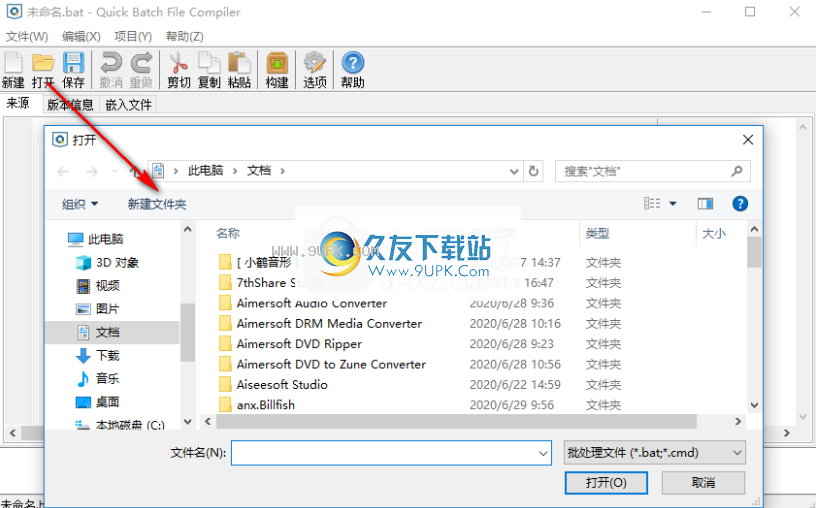Click the search magnifier icon in dialog
Image resolution: width=816 pixels, height=508 pixels.
pos(736,171)
